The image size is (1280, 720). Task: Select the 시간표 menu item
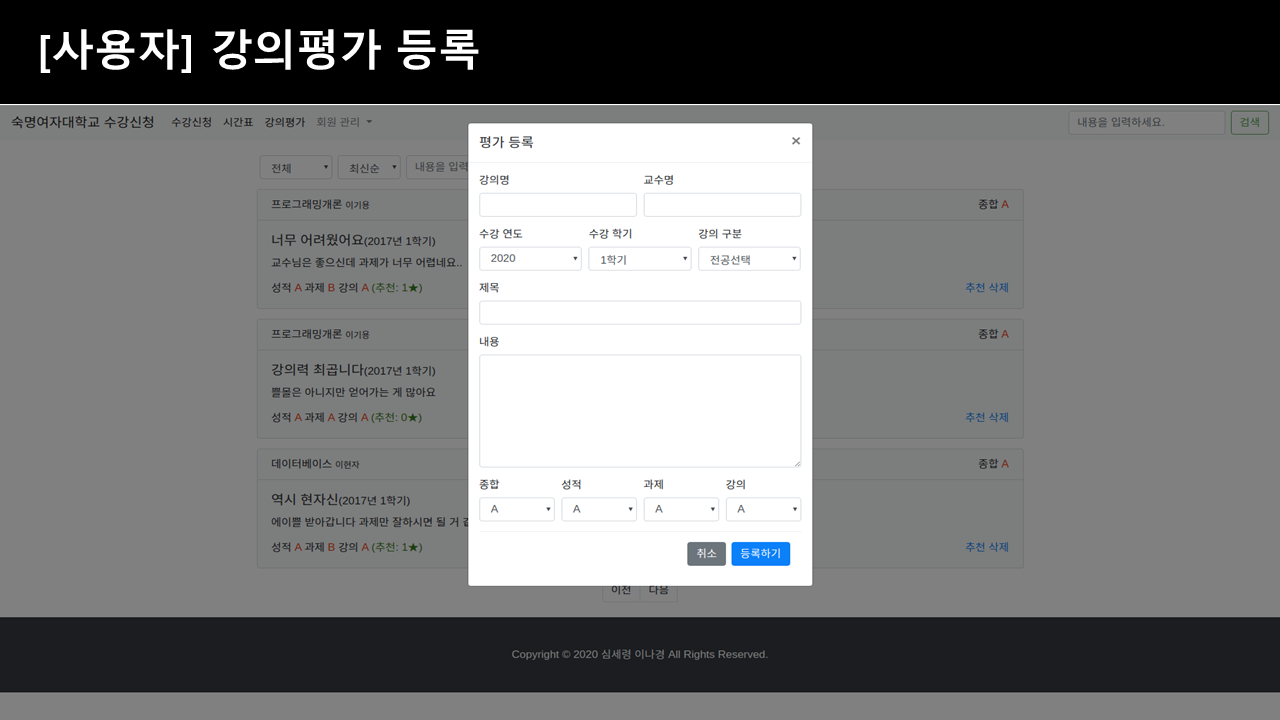tap(237, 121)
